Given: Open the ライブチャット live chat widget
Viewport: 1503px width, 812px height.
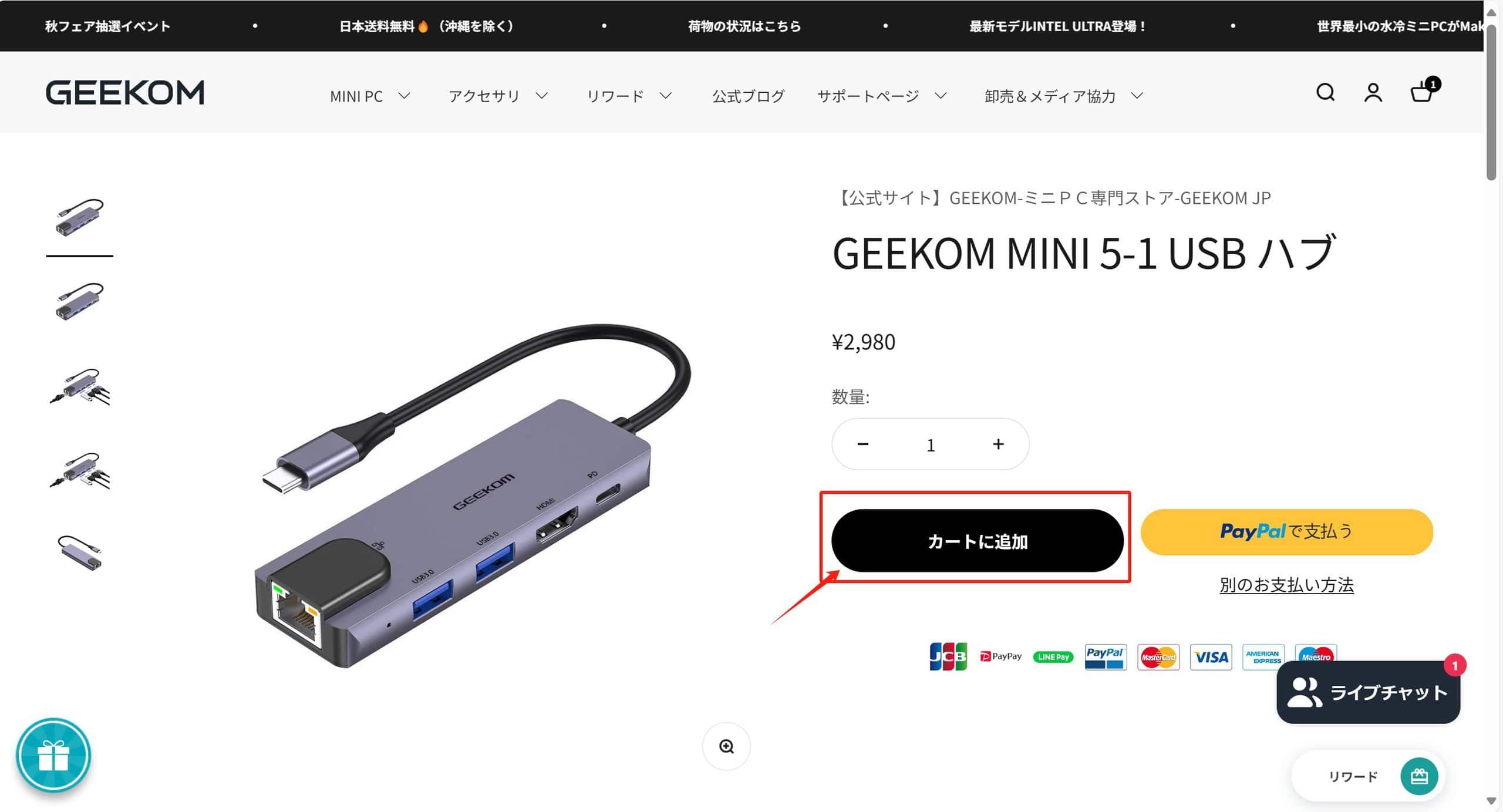Looking at the screenshot, I should (1368, 692).
